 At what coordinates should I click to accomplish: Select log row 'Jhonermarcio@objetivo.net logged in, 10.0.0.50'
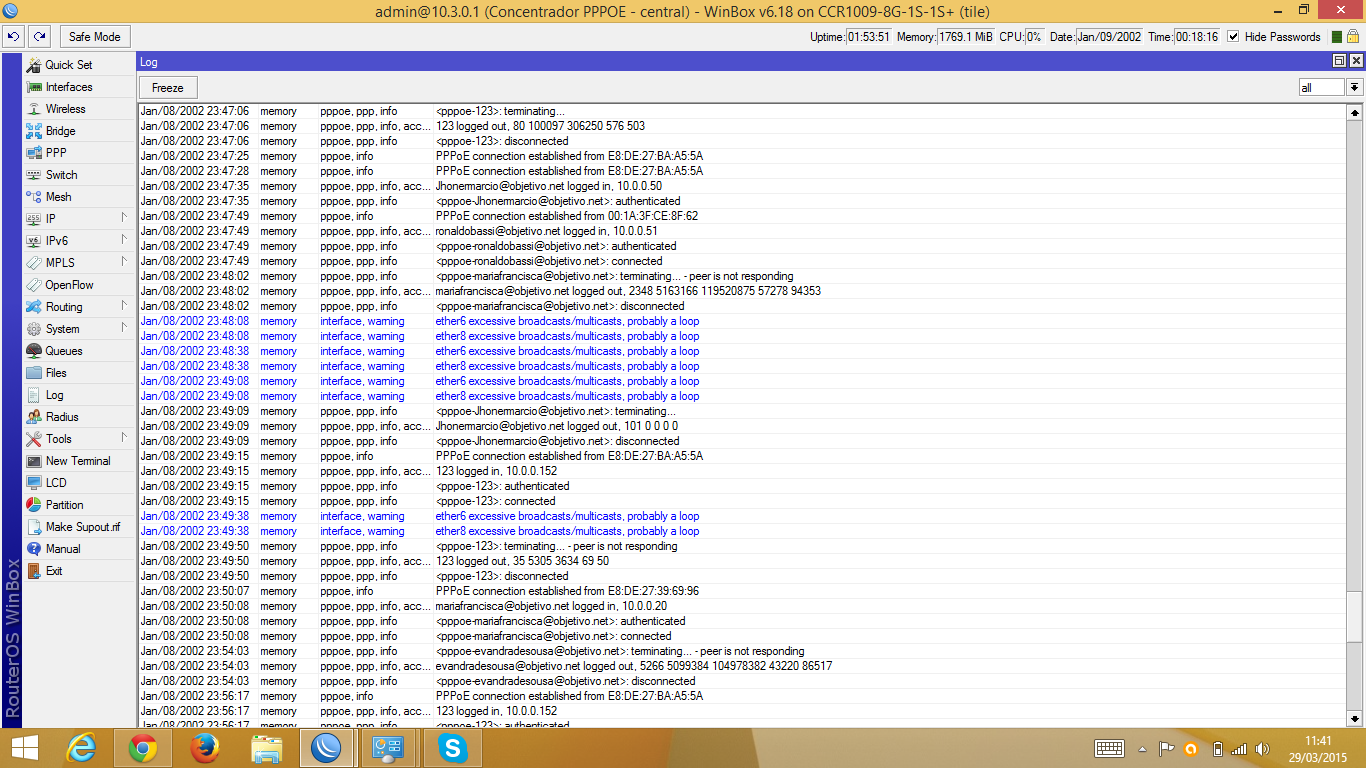tap(743, 186)
